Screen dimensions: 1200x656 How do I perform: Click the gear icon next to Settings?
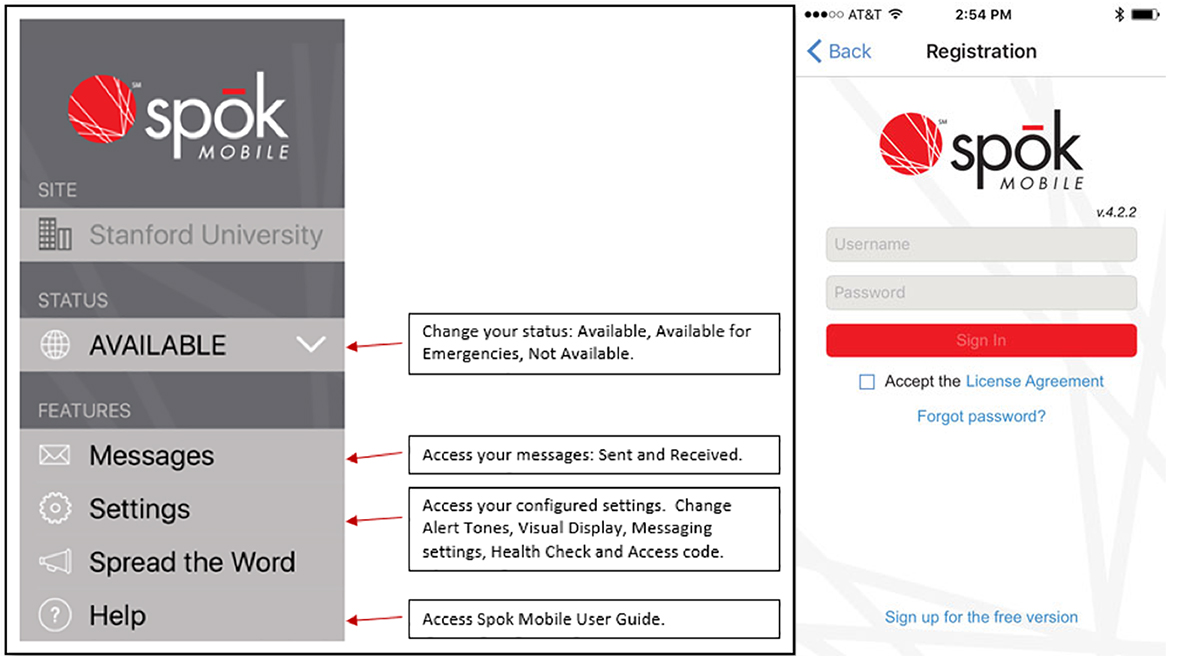coord(55,509)
